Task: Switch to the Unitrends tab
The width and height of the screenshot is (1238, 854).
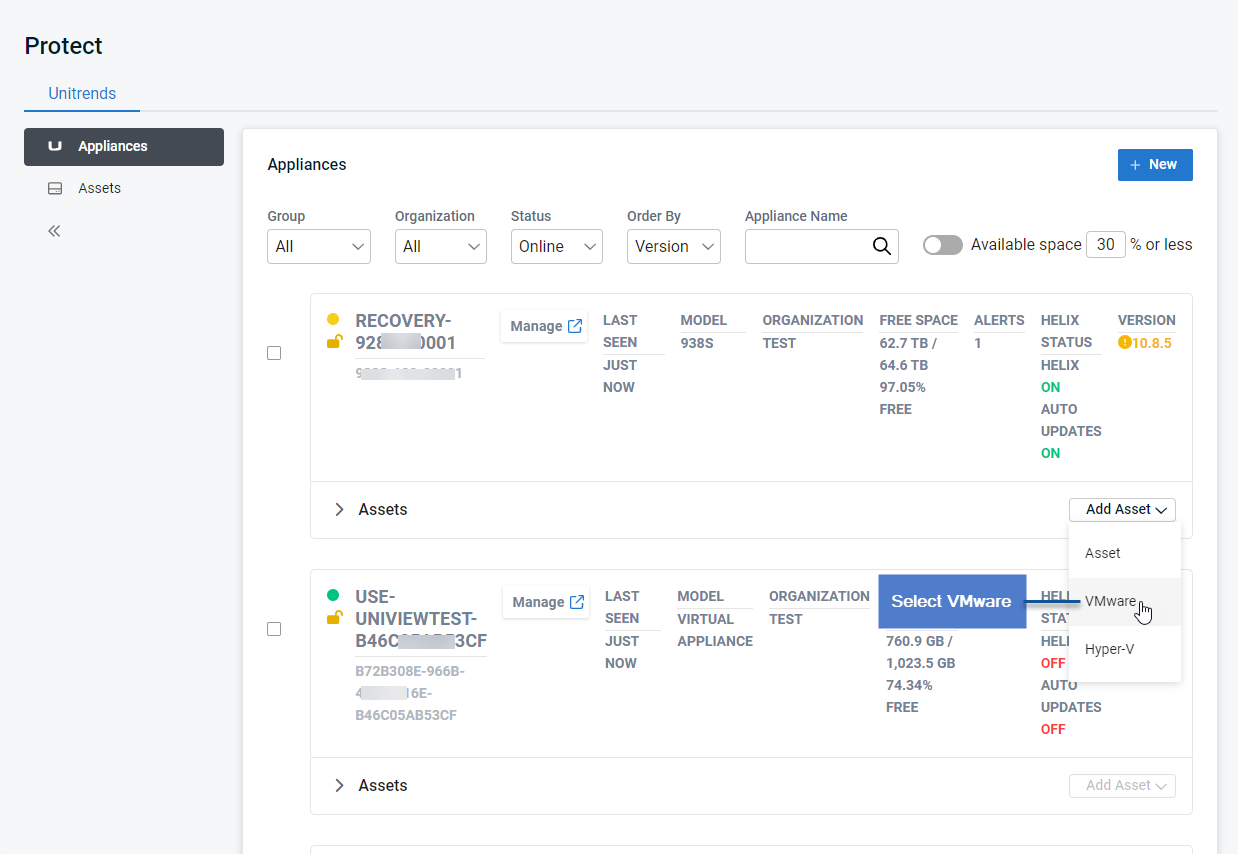Action: (x=82, y=94)
